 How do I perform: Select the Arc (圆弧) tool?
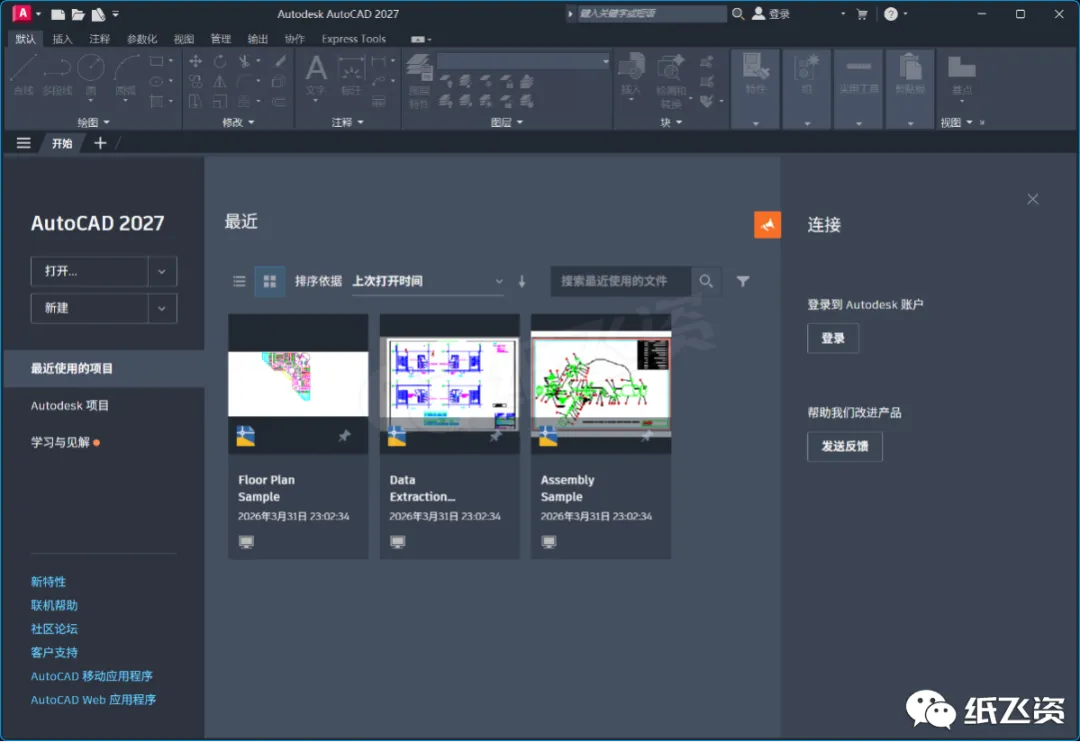pos(125,76)
